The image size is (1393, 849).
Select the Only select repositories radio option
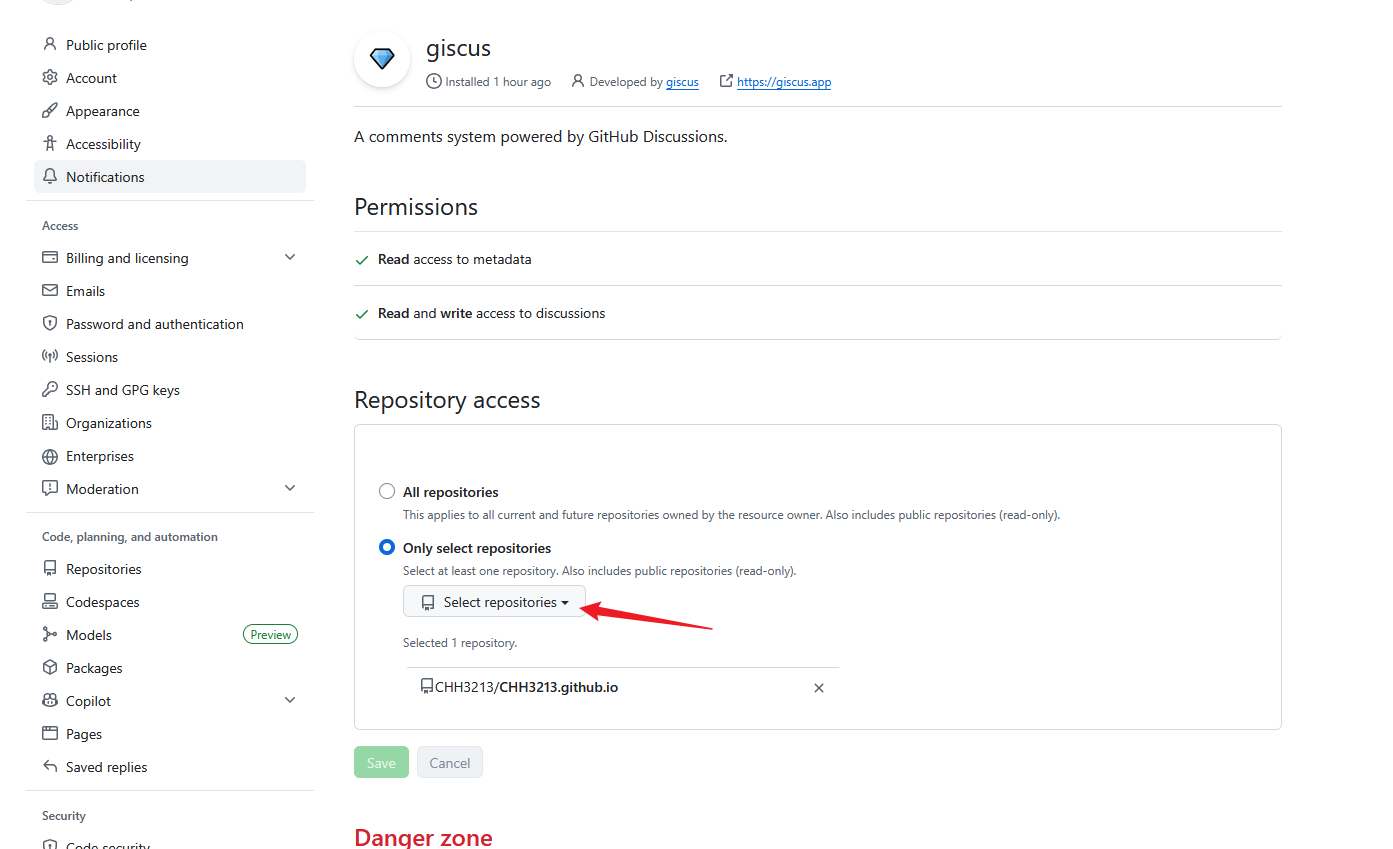(x=387, y=548)
